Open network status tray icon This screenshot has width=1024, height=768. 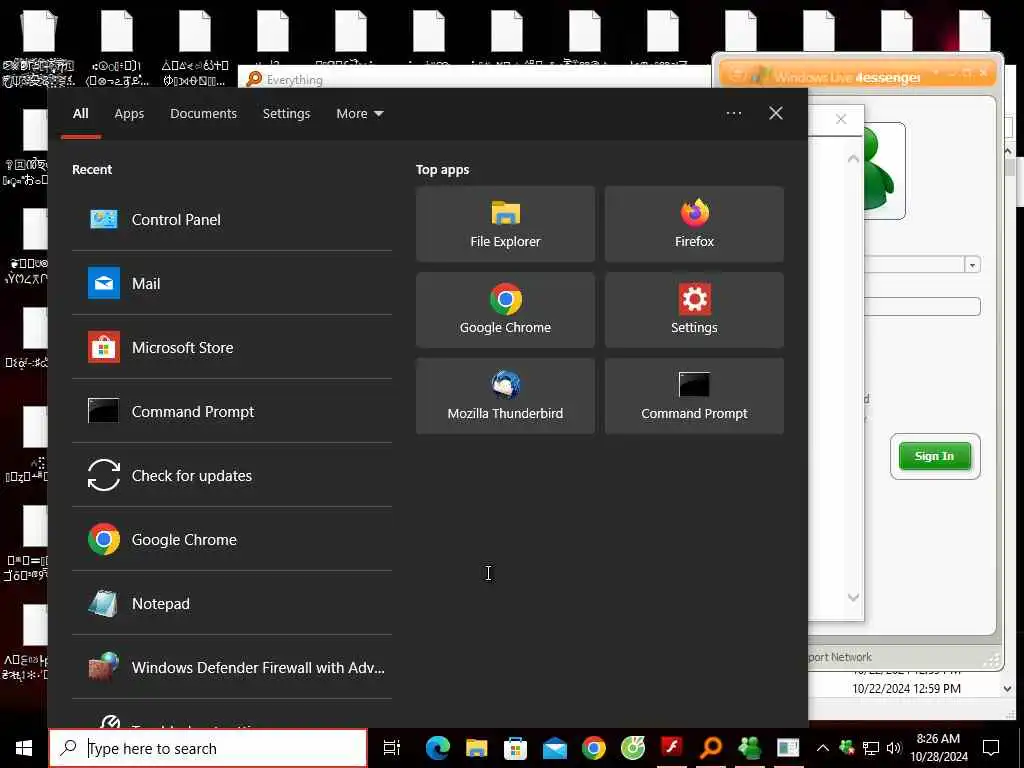coord(871,748)
